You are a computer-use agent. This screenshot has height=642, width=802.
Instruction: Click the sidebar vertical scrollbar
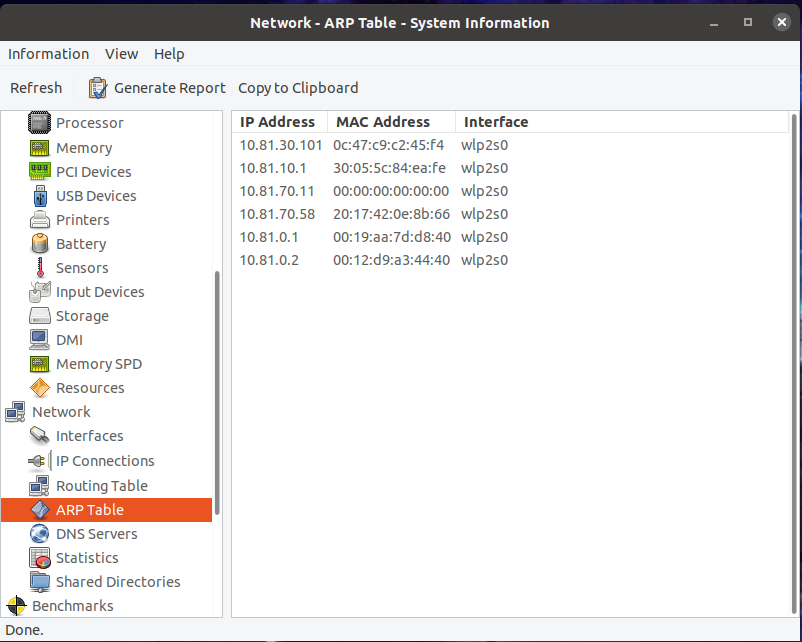tap(218, 390)
